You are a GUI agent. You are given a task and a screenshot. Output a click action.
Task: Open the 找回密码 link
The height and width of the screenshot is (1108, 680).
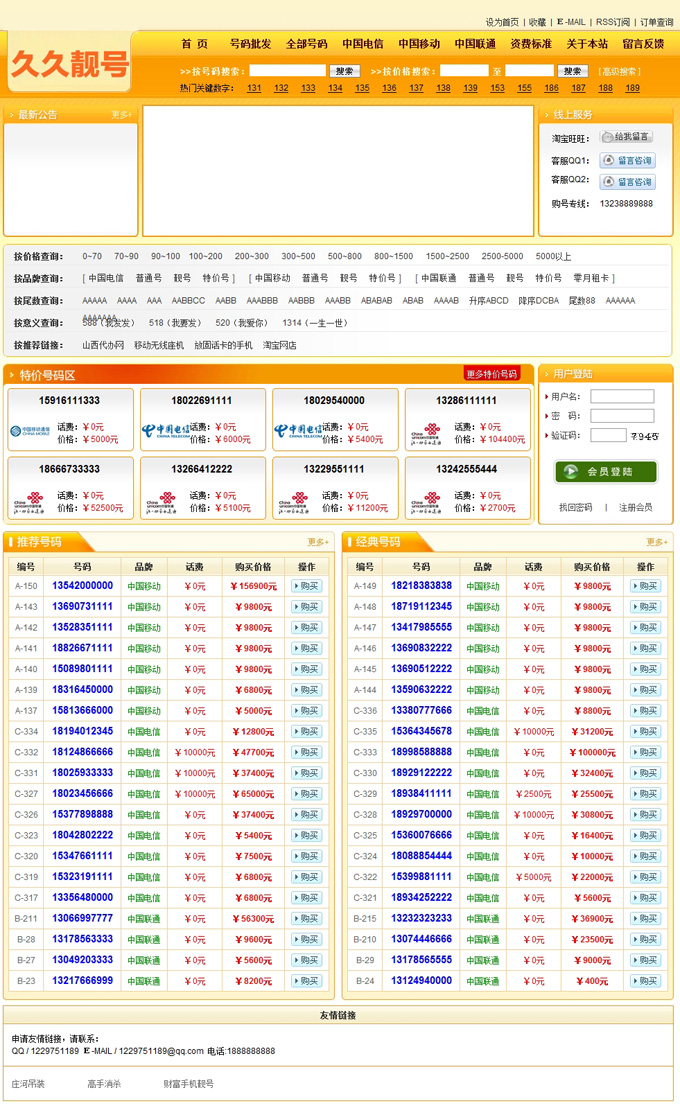point(575,507)
